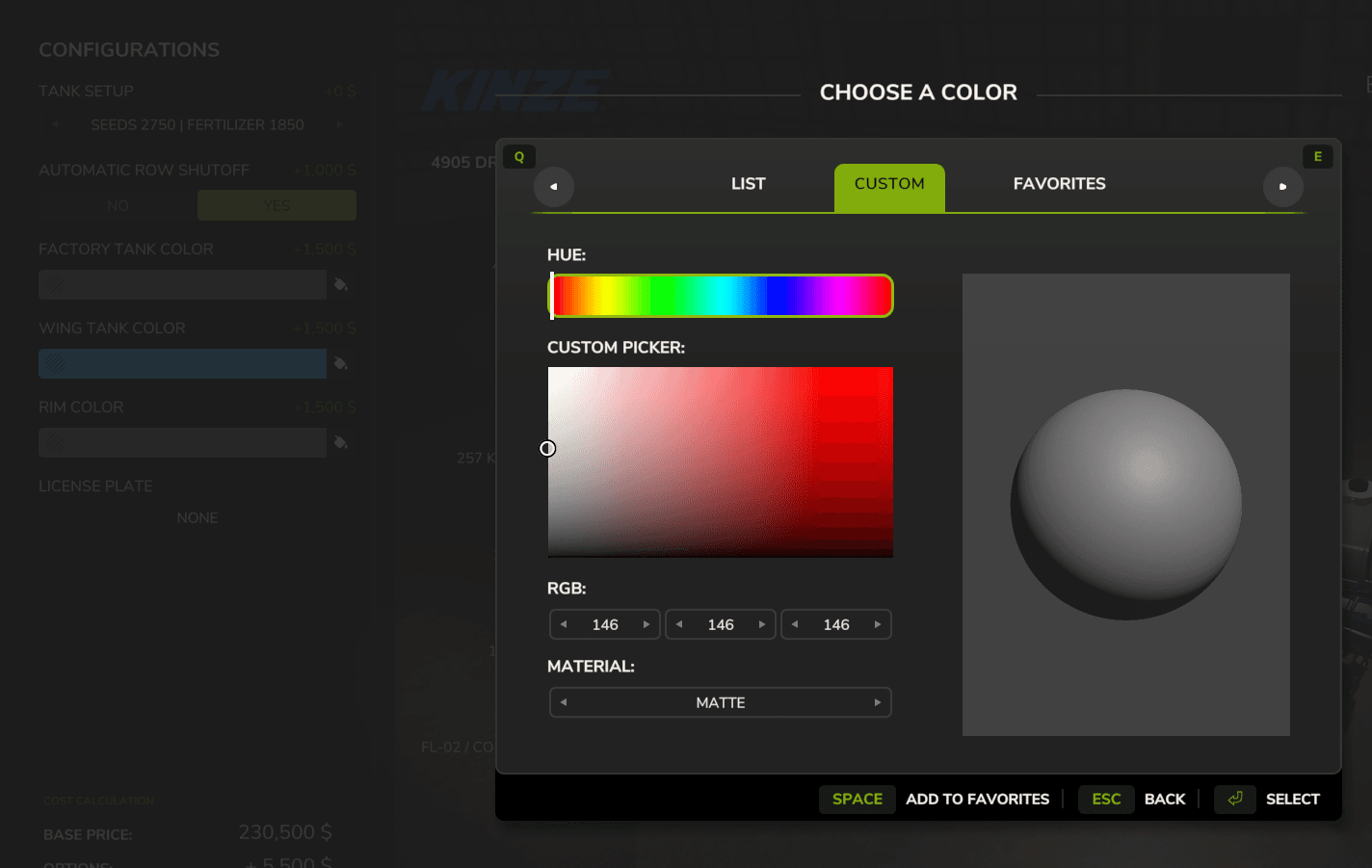Select NO for Automatic Row Shutoff

pos(118,205)
